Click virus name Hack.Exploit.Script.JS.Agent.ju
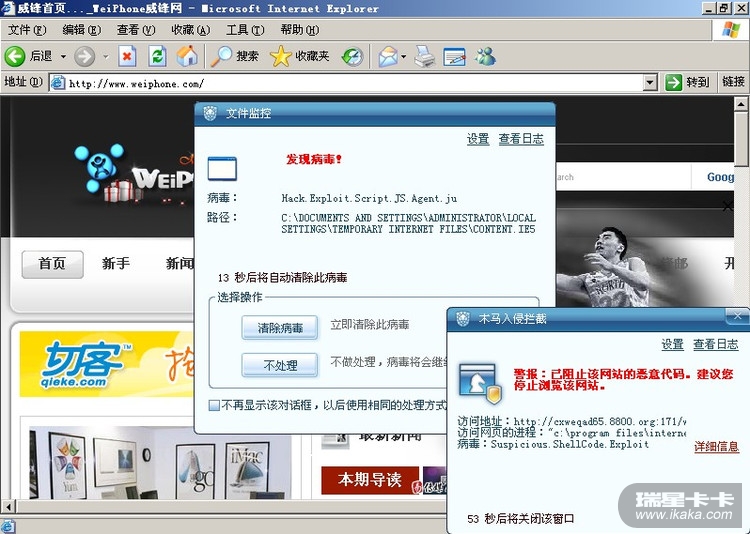Screen dimensions: 750x534 click(x=369, y=198)
